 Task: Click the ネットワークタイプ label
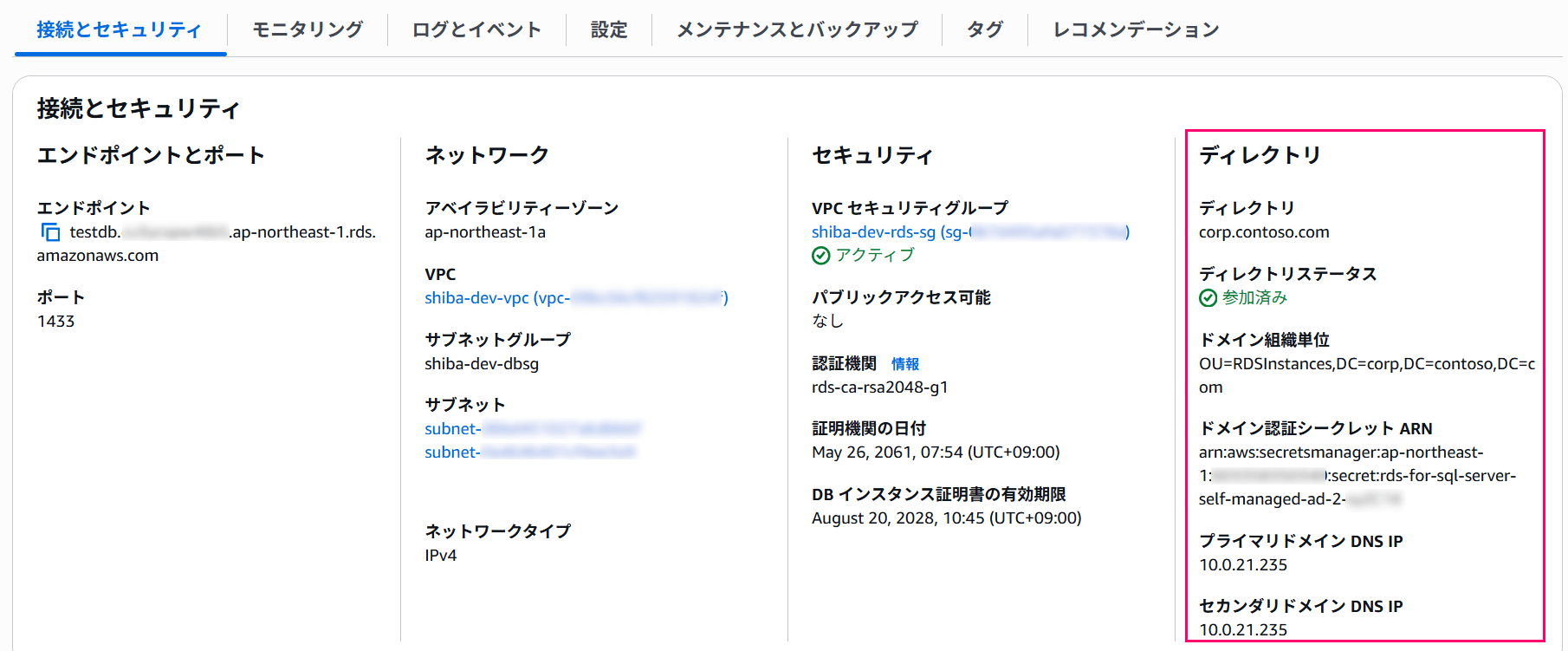[x=498, y=532]
